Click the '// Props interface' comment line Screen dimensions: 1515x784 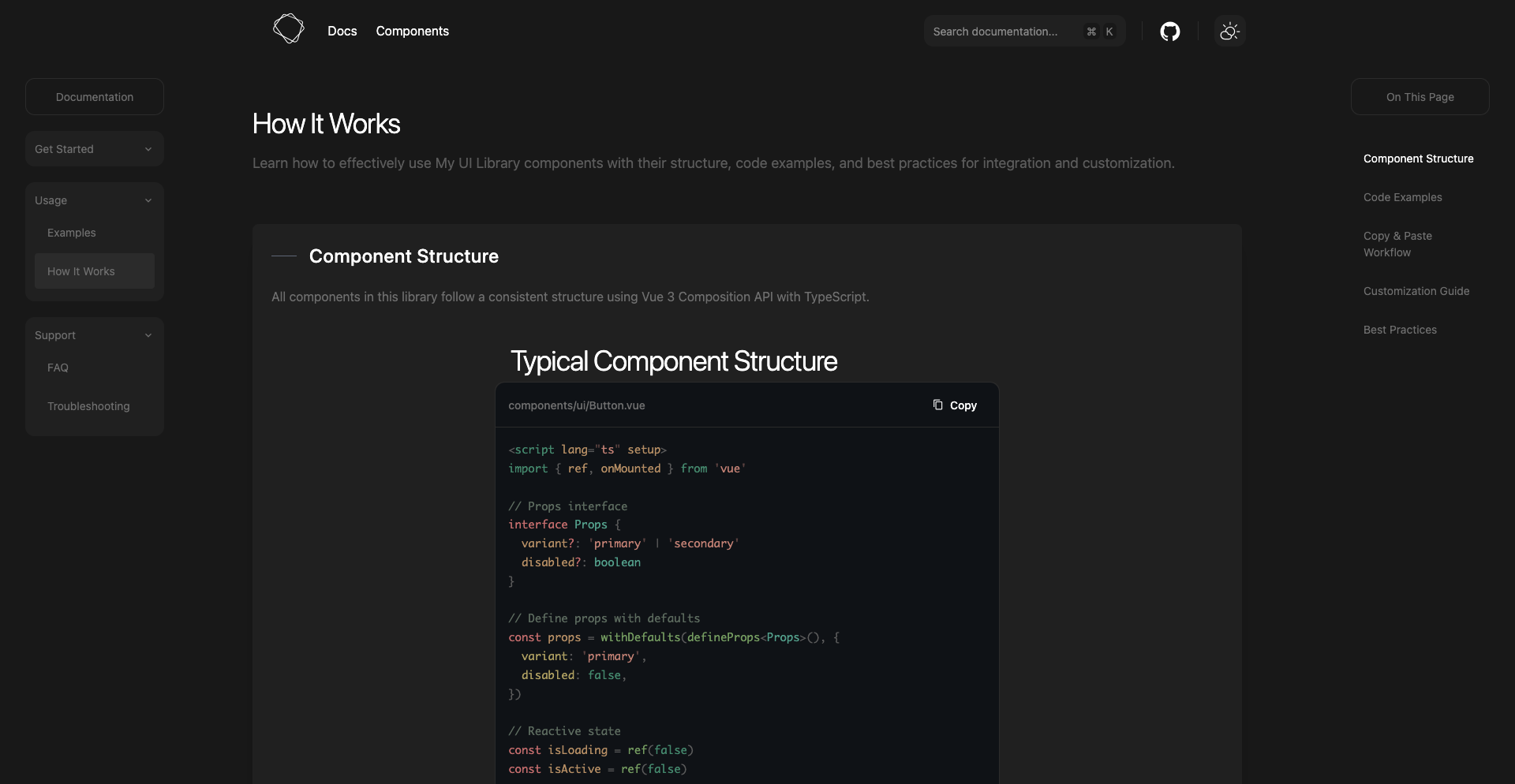coord(568,506)
